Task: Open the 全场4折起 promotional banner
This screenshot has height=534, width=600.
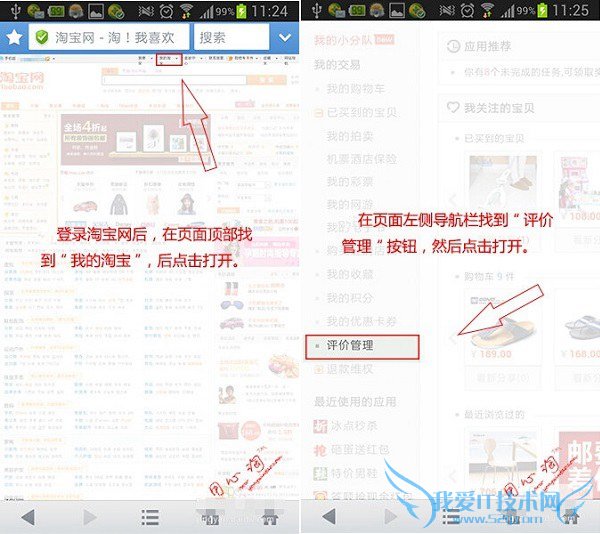Action: coord(136,140)
